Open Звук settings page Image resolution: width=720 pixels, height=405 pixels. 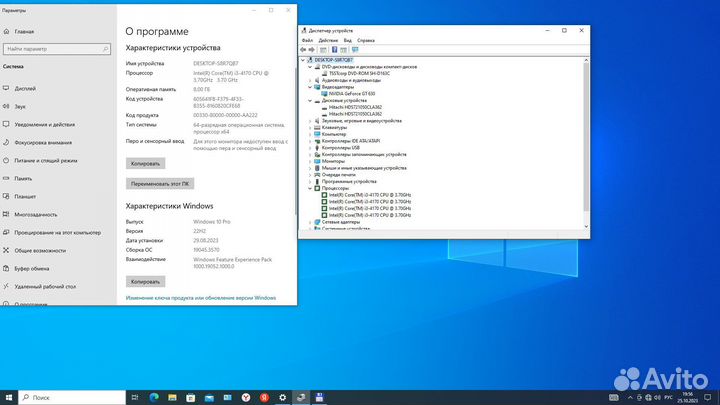pyautogui.click(x=20, y=107)
